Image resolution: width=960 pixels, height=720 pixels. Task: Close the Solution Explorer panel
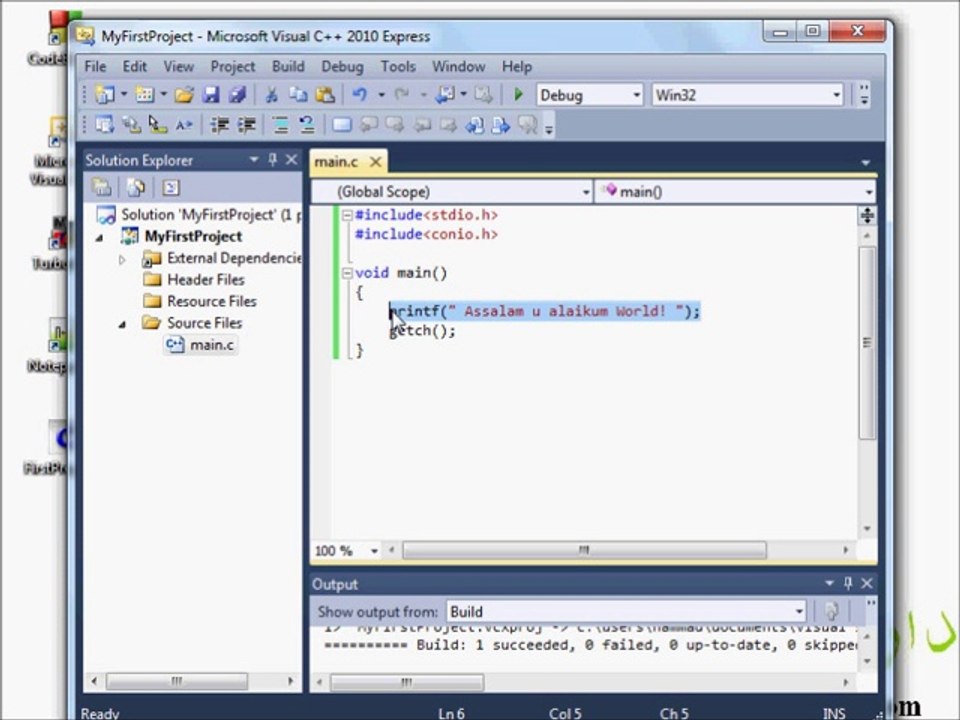292,160
